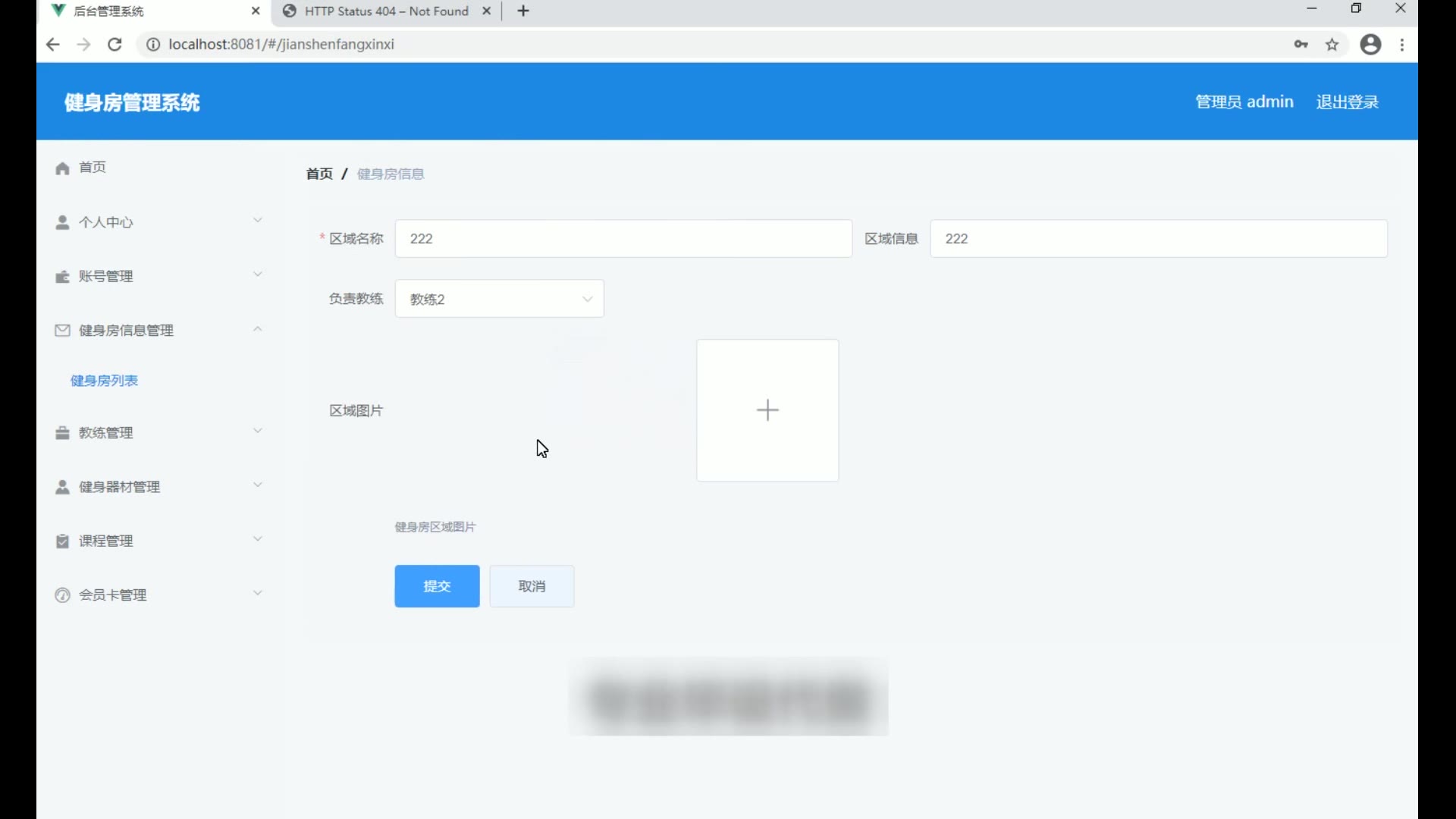The image size is (1456, 819).
Task: Reload the page with the refresh icon
Action: point(115,45)
